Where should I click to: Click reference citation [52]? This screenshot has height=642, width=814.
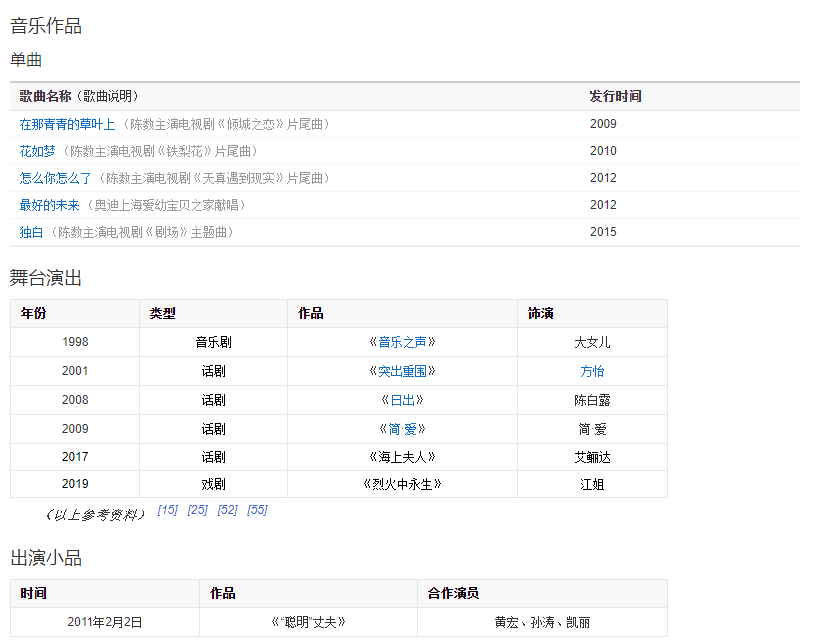coord(227,510)
